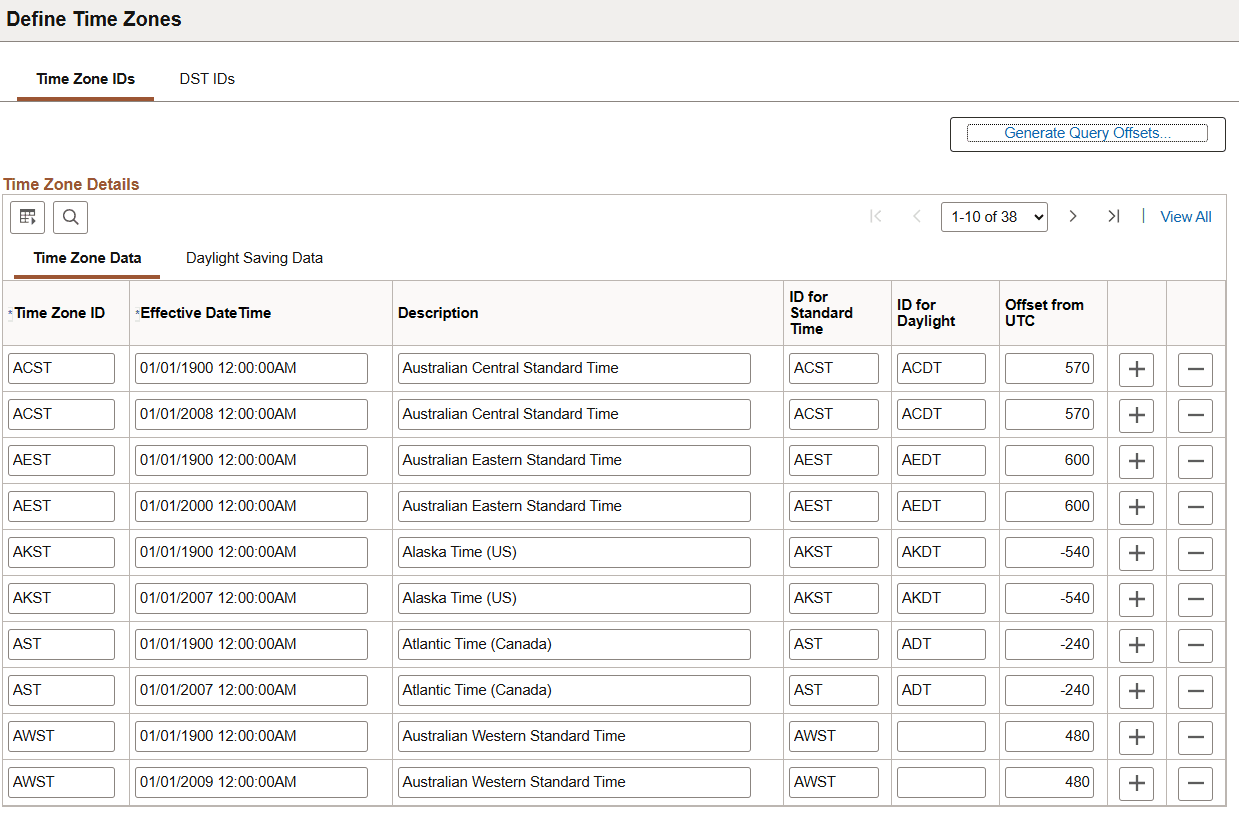Open the "1-10 of 38" dropdown
The width and height of the screenshot is (1239, 817).
point(994,216)
